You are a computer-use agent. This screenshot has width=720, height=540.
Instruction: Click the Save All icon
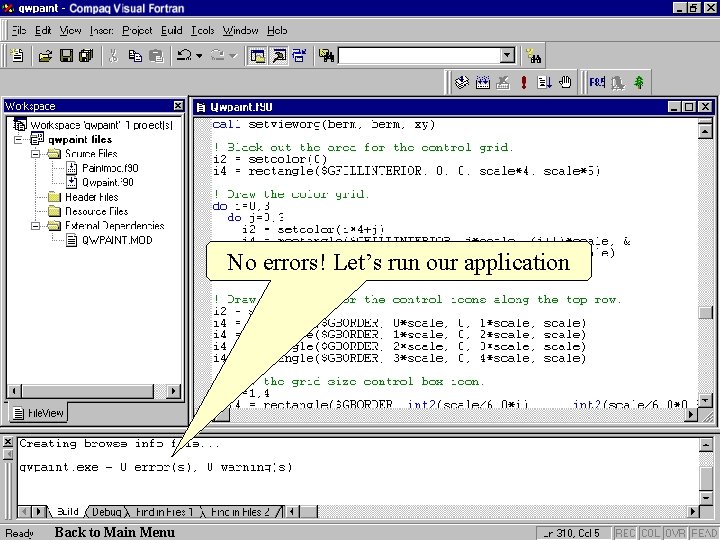click(x=86, y=56)
